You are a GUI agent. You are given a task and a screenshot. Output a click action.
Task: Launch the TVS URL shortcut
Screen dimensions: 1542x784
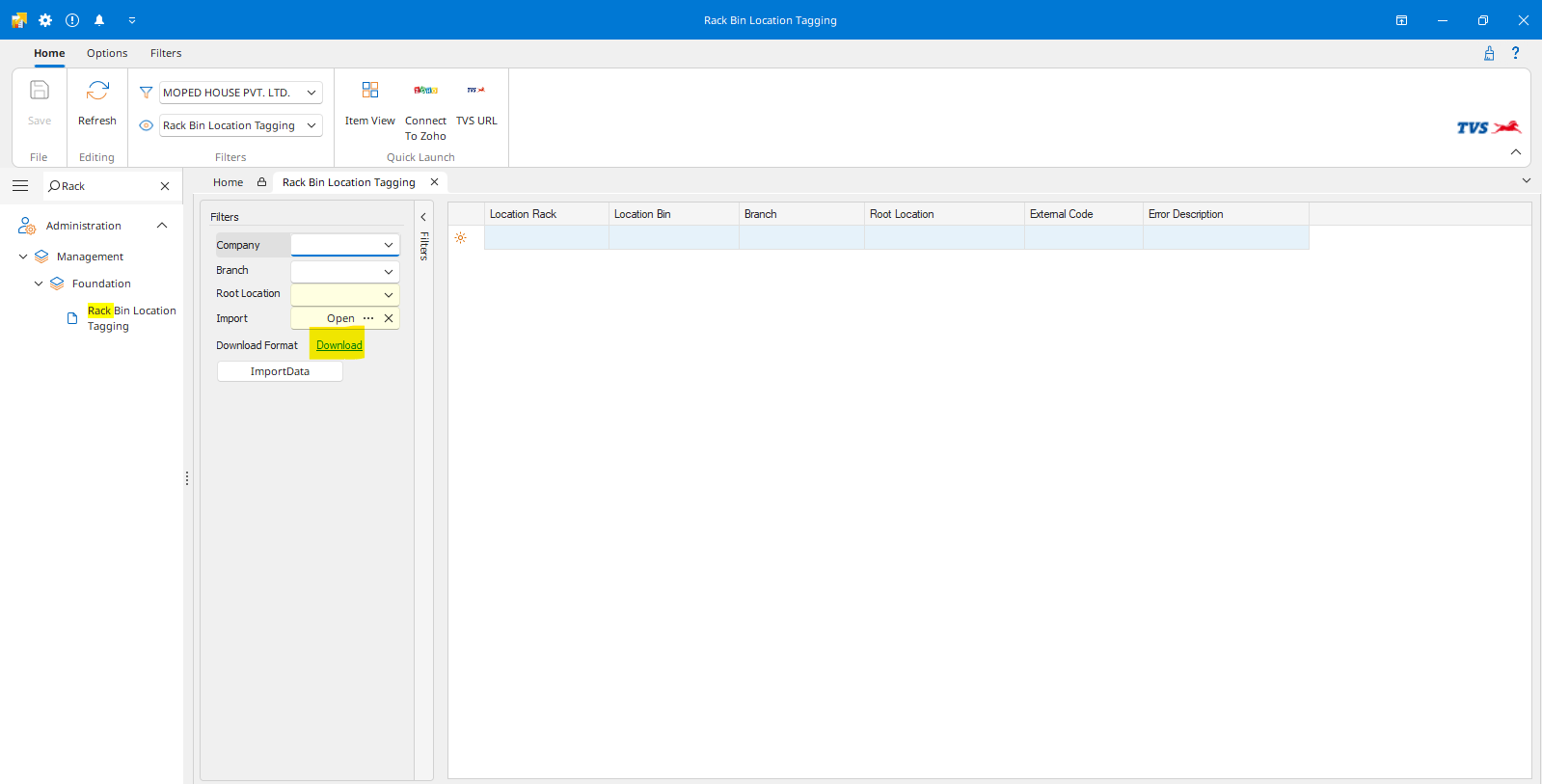click(x=476, y=91)
